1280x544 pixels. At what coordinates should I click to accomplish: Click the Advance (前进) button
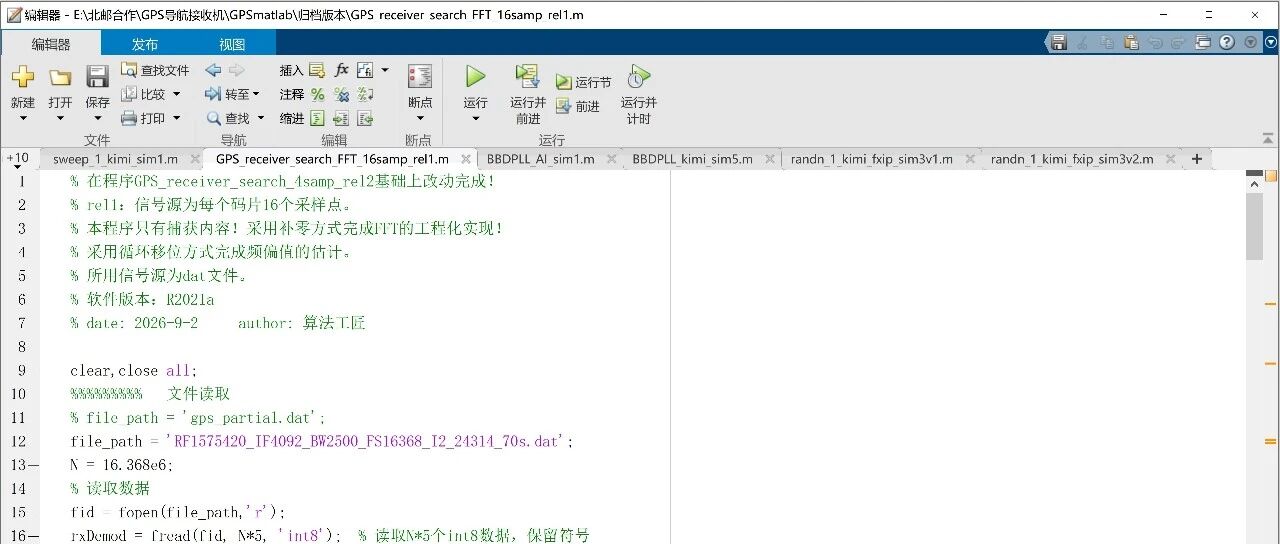[578, 106]
